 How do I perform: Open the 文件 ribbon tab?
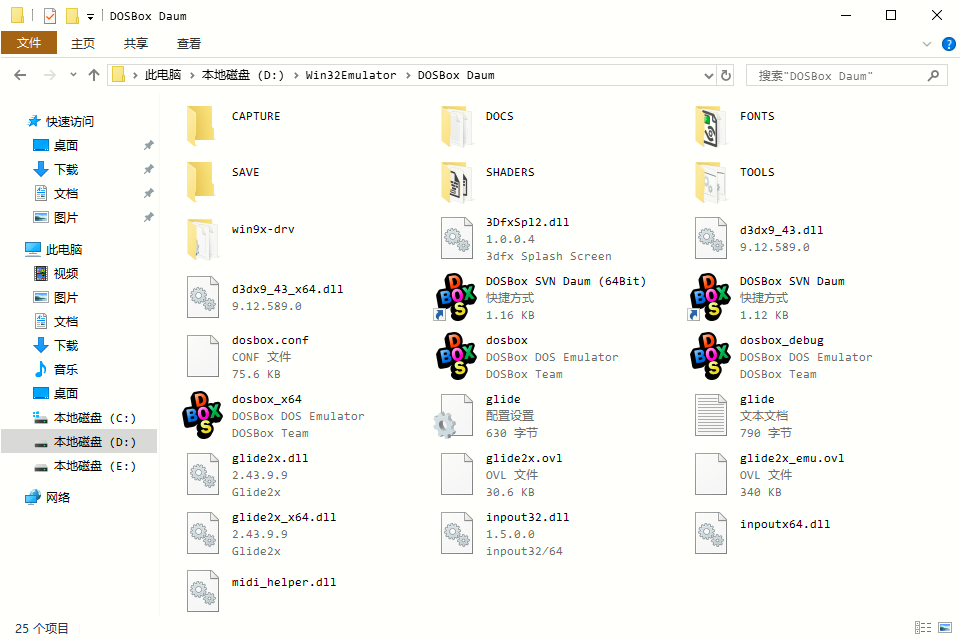coord(29,43)
